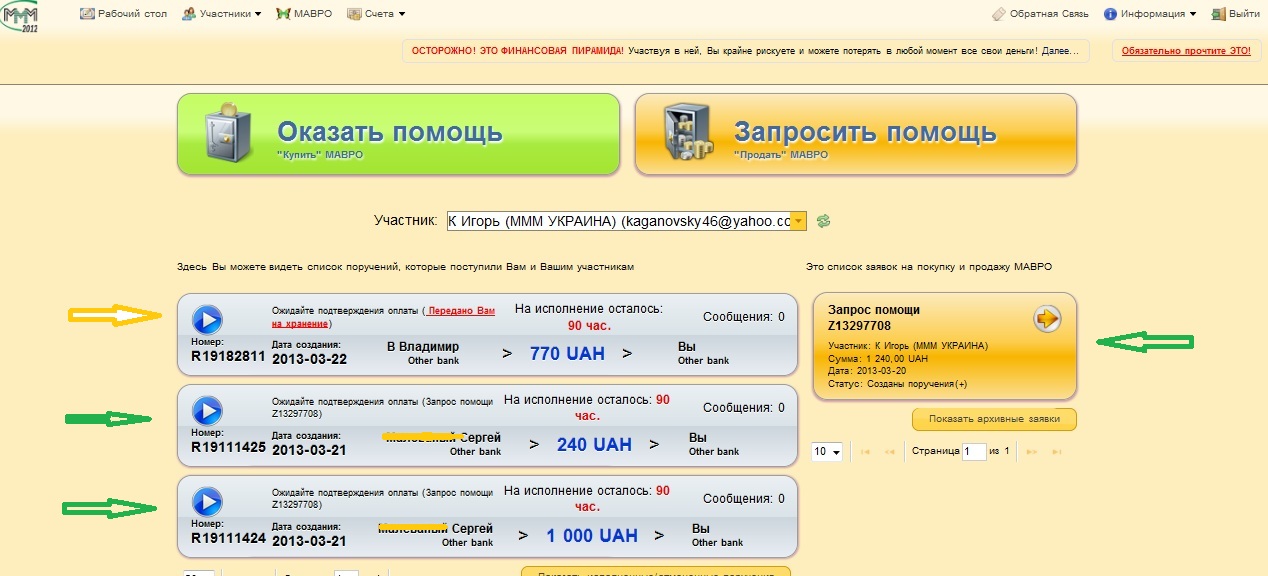The width and height of the screenshot is (1268, 576).
Task: Click the Вы recipient in order R19111425
Action: coord(698,437)
